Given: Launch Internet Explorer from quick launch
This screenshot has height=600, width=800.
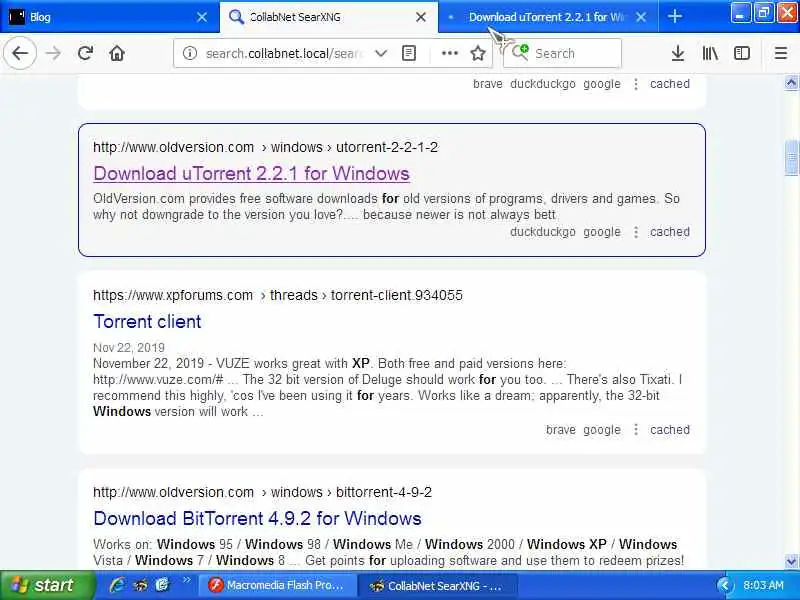Looking at the screenshot, I should click(x=116, y=585).
